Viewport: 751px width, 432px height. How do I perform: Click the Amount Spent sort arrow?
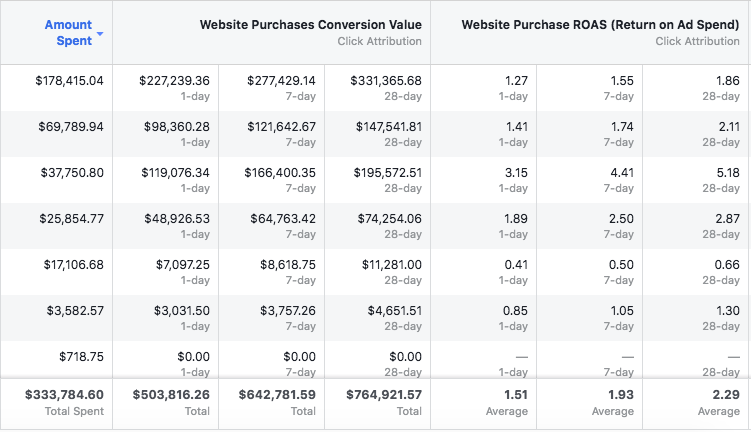[x=100, y=34]
